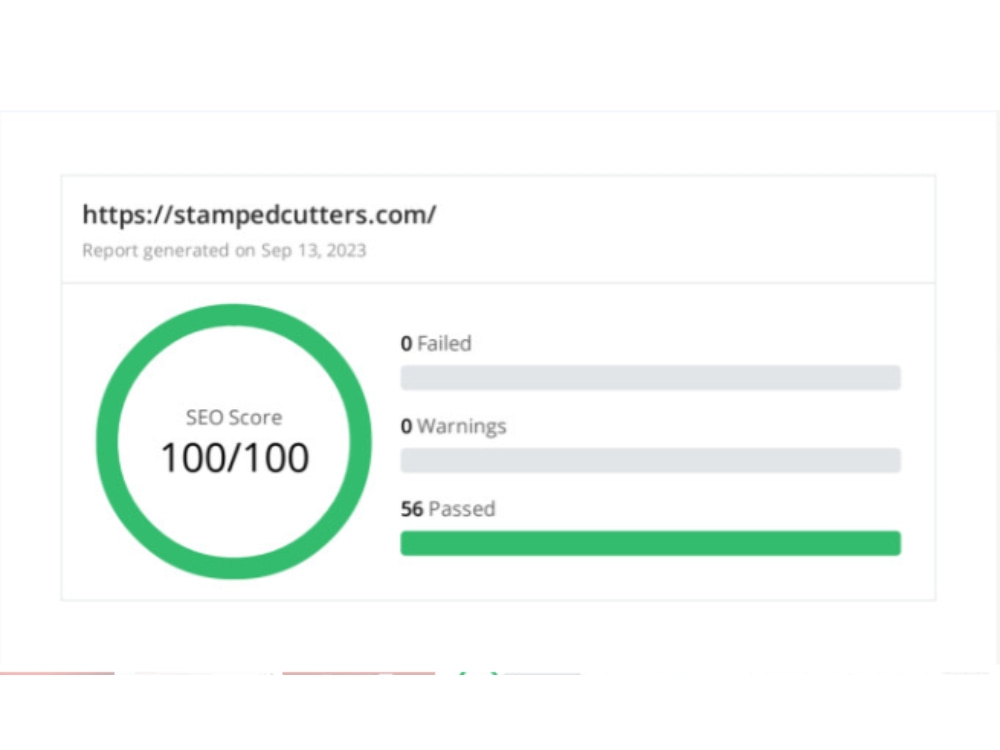Click the word "Warnings"

click(462, 426)
